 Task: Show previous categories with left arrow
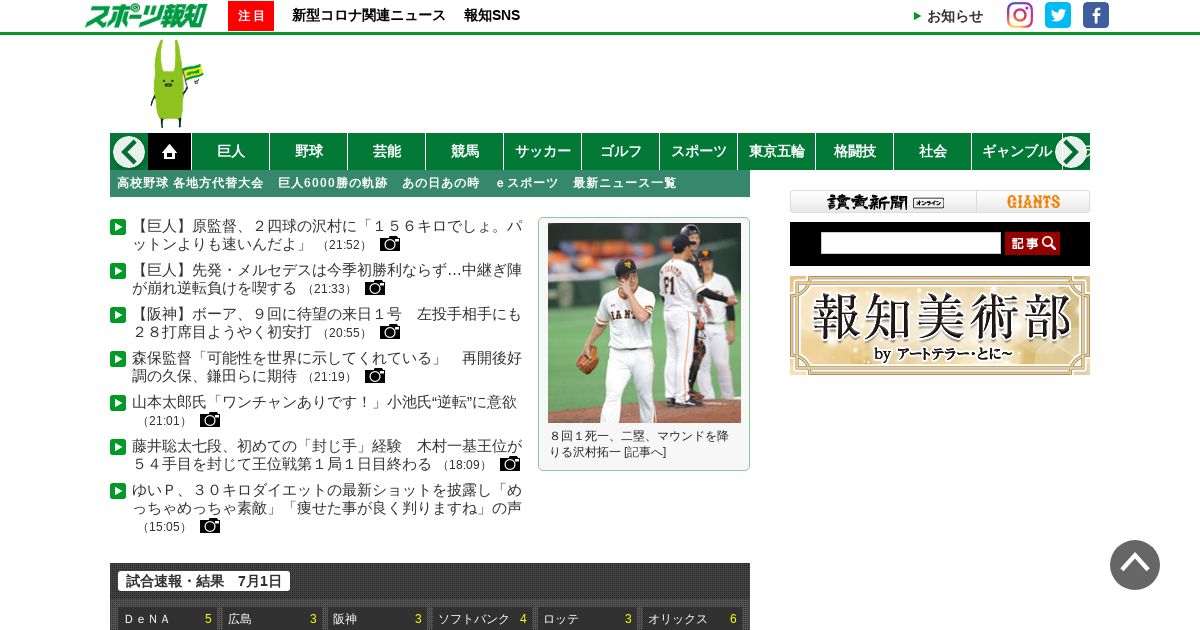[129, 152]
